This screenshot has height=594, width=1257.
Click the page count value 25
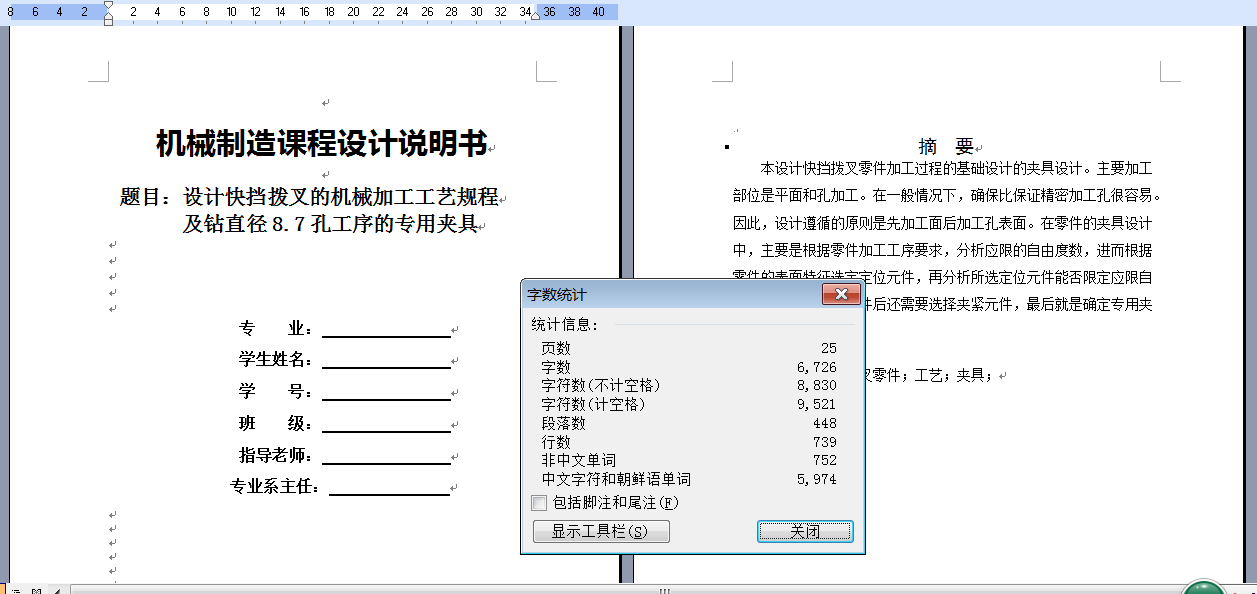pos(828,348)
